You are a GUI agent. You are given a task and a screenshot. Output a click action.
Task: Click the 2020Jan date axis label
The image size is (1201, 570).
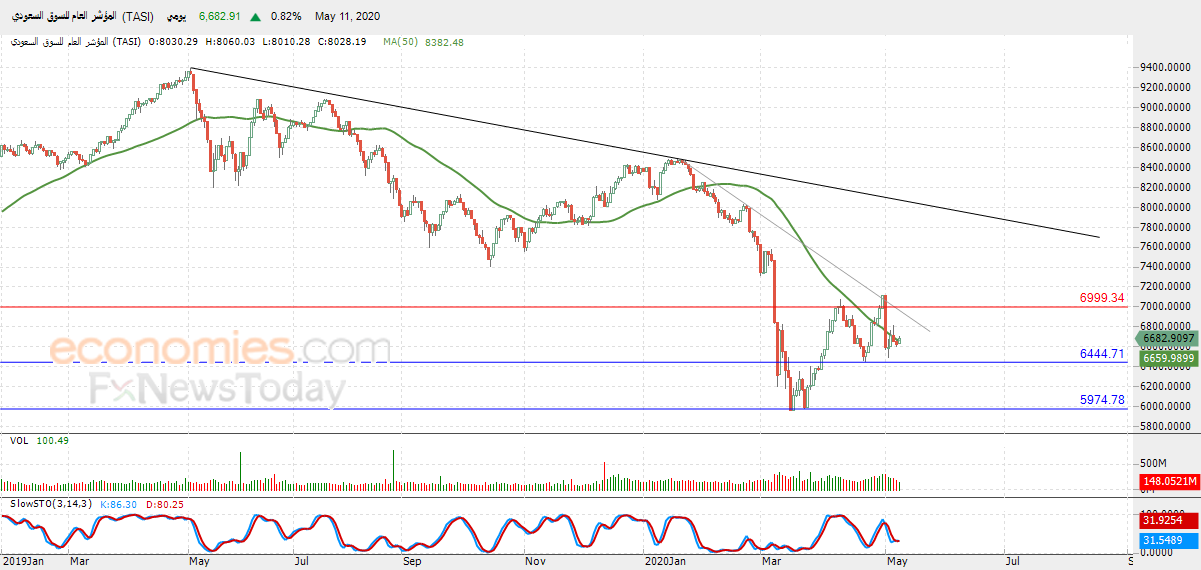[x=667, y=562]
